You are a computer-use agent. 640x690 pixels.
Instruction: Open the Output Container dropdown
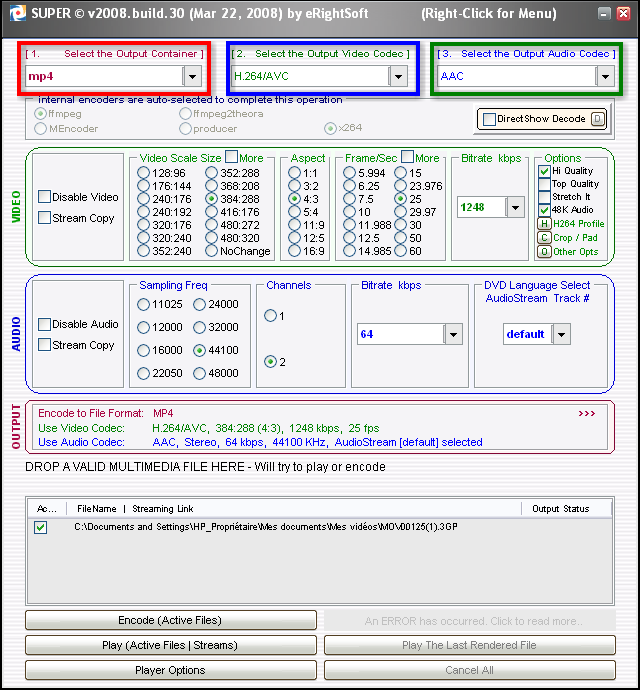192,76
